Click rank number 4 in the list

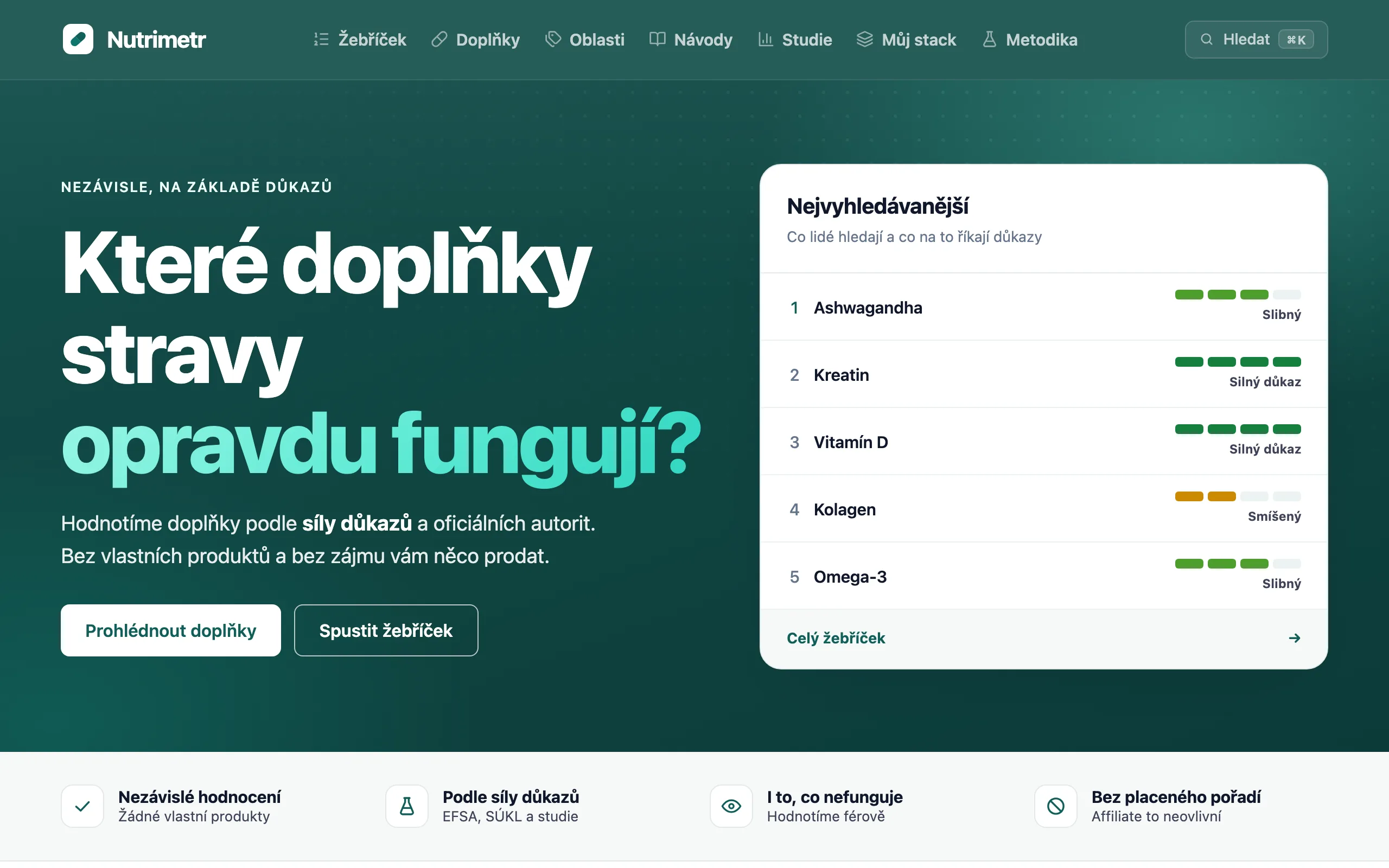(x=794, y=509)
